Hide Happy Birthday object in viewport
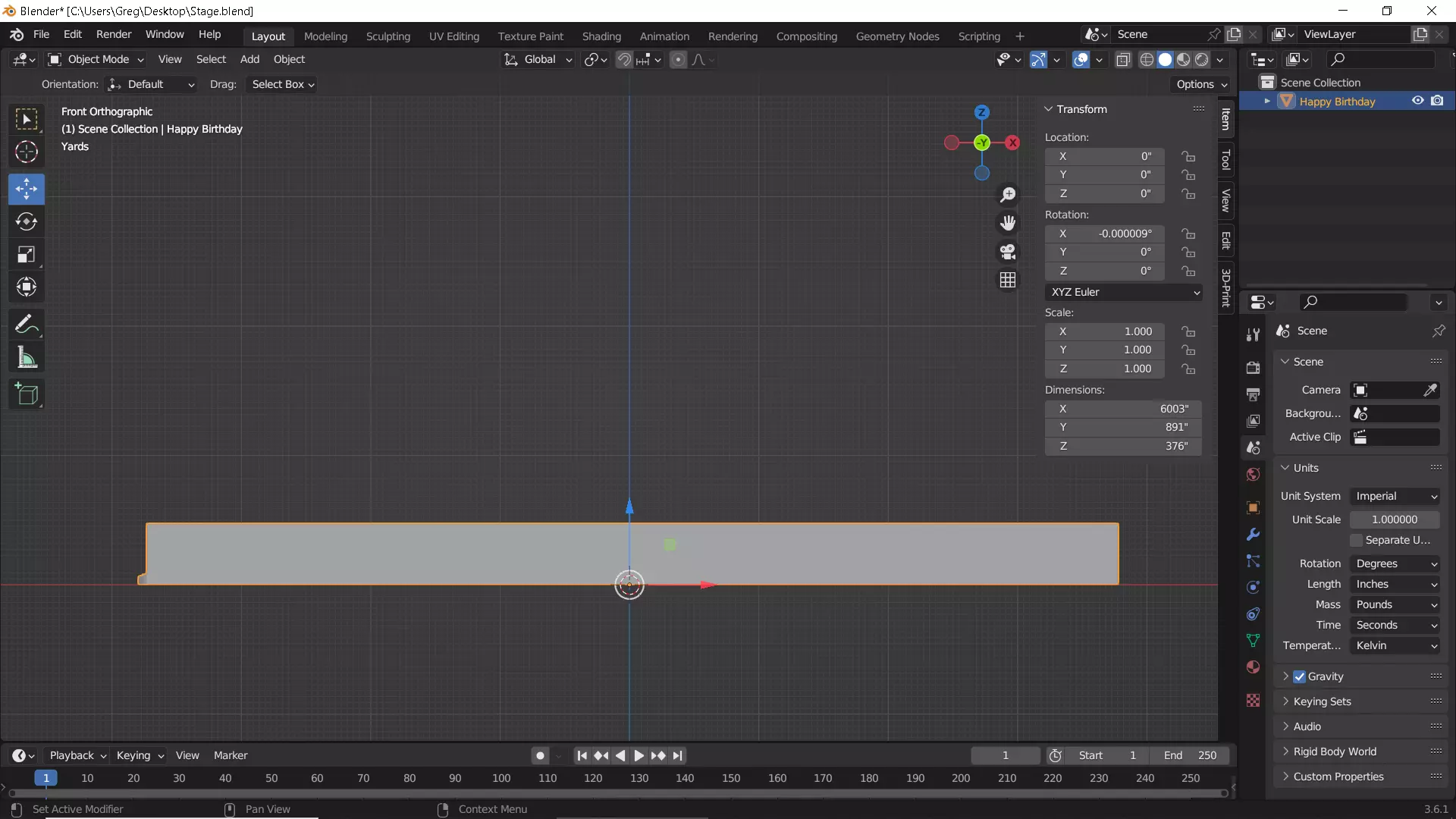This screenshot has height=819, width=1456. point(1417,101)
